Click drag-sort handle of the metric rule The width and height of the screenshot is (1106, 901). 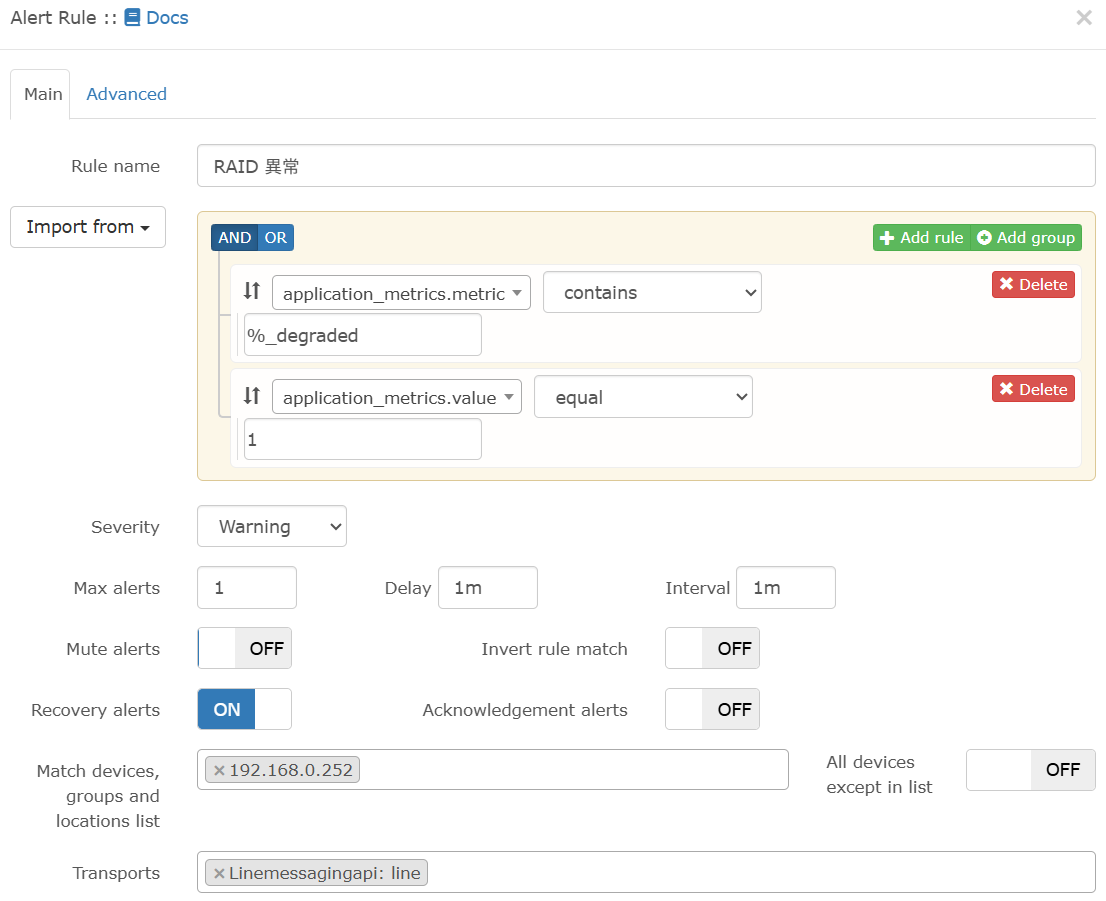(x=252, y=292)
